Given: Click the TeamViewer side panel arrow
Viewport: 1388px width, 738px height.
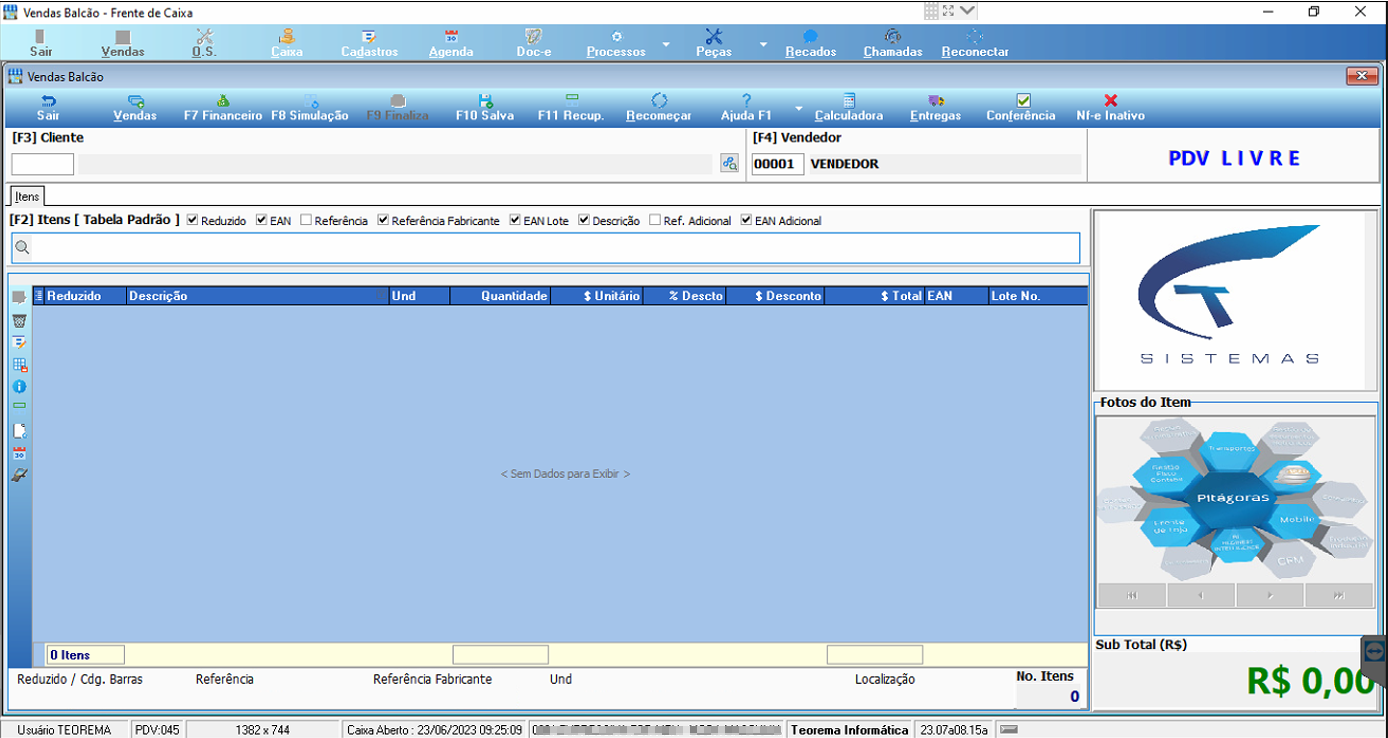Looking at the screenshot, I should coord(1374,650).
